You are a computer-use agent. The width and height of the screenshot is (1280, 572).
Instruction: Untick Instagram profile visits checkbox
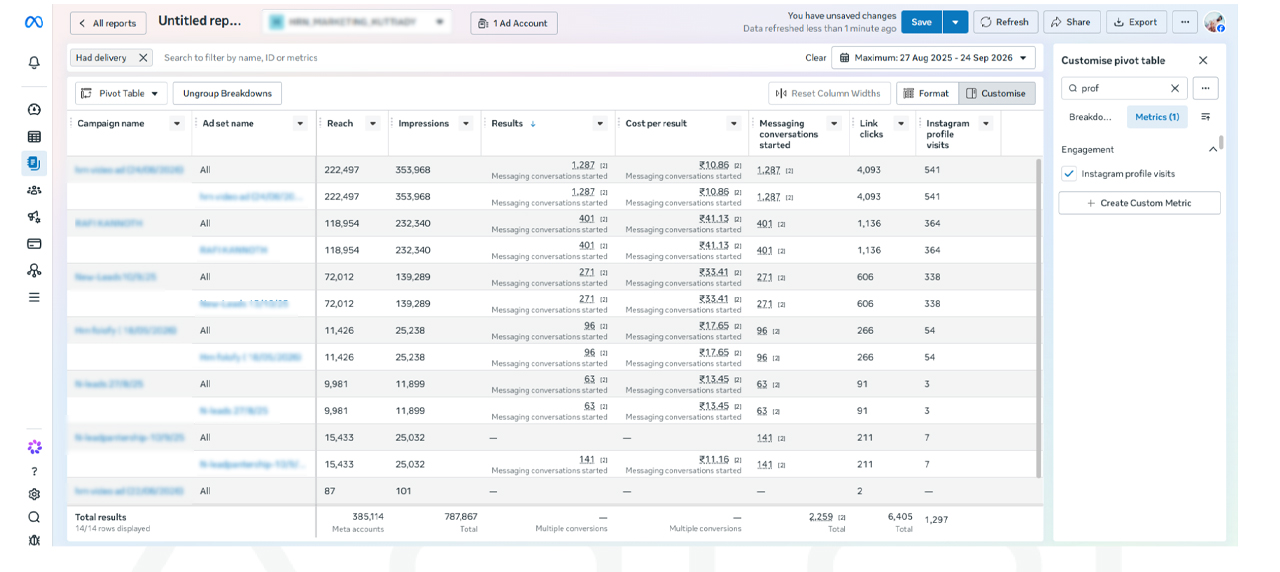[1069, 174]
